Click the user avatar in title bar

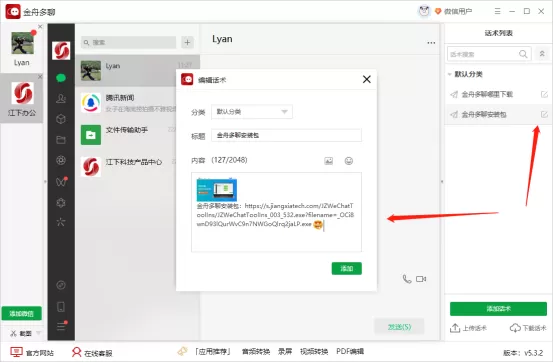tap(424, 11)
